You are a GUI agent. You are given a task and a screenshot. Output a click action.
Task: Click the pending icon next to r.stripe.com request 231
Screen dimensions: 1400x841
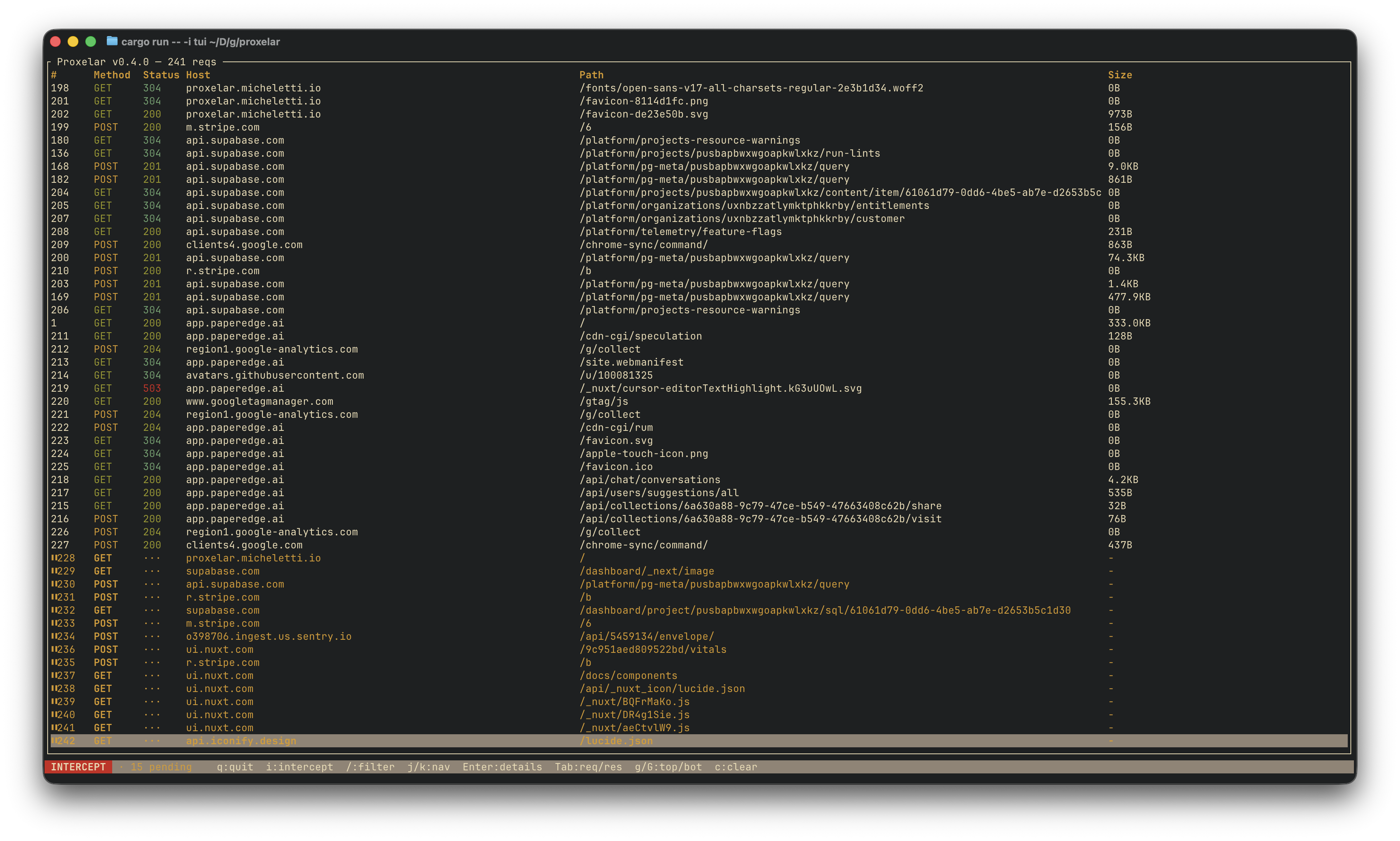click(55, 597)
